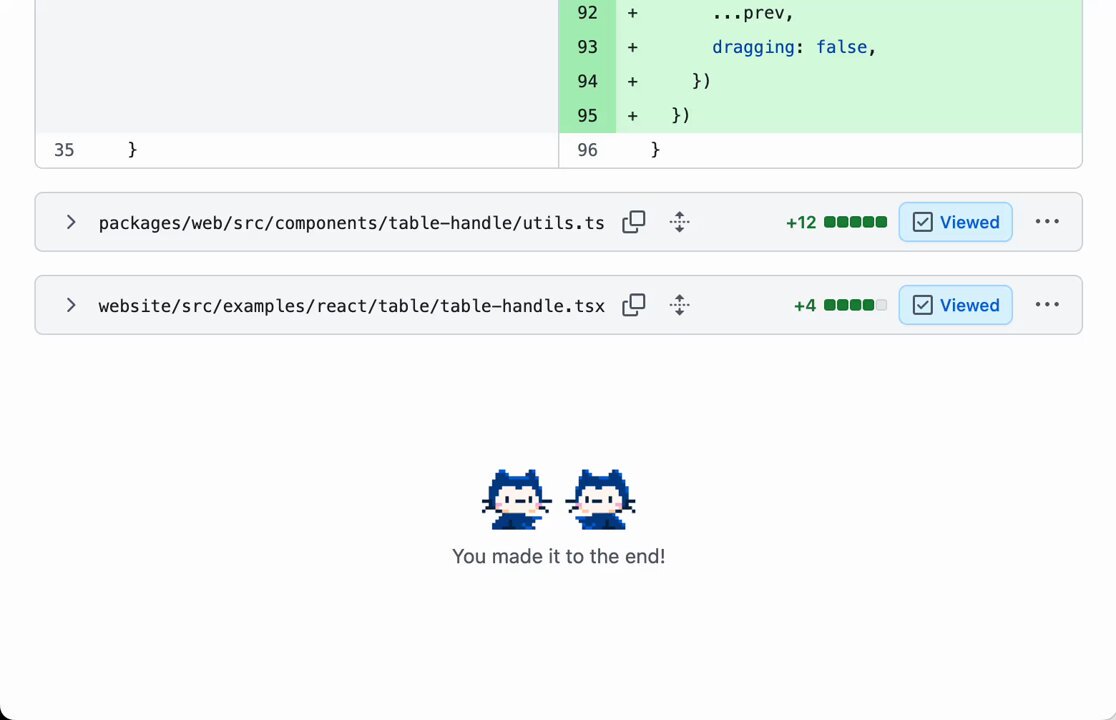
Task: Click the right pixel cat mascot
Action: 600,499
